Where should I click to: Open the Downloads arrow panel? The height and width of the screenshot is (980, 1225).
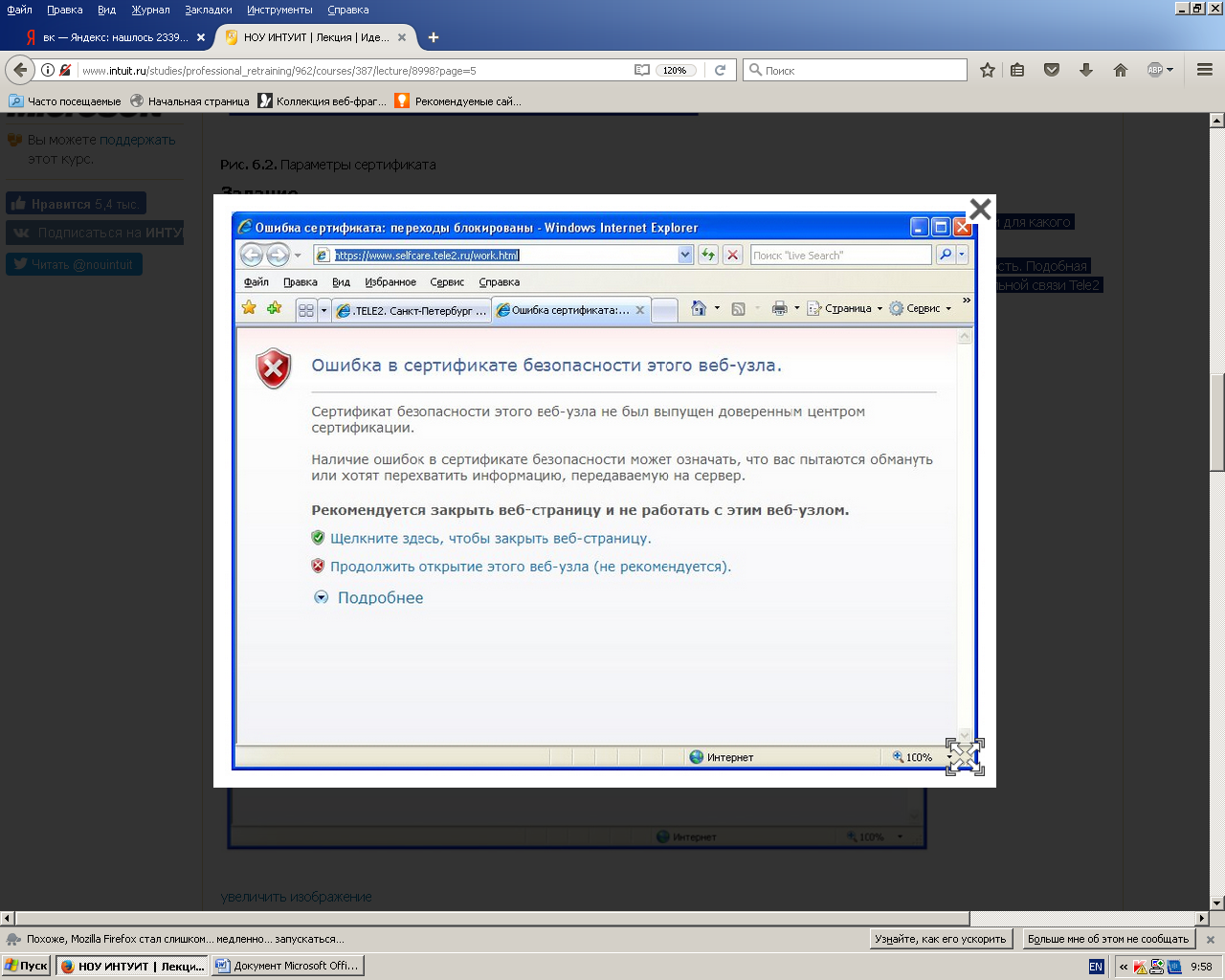(1086, 70)
